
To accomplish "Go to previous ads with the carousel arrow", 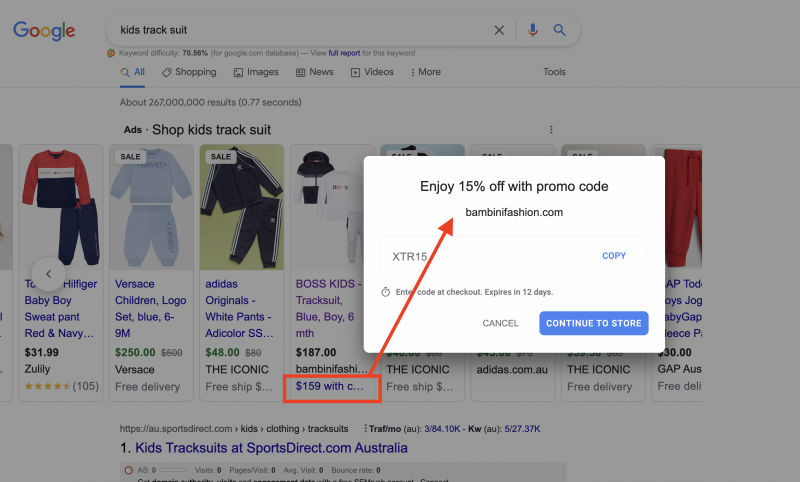I will pyautogui.click(x=48, y=274).
